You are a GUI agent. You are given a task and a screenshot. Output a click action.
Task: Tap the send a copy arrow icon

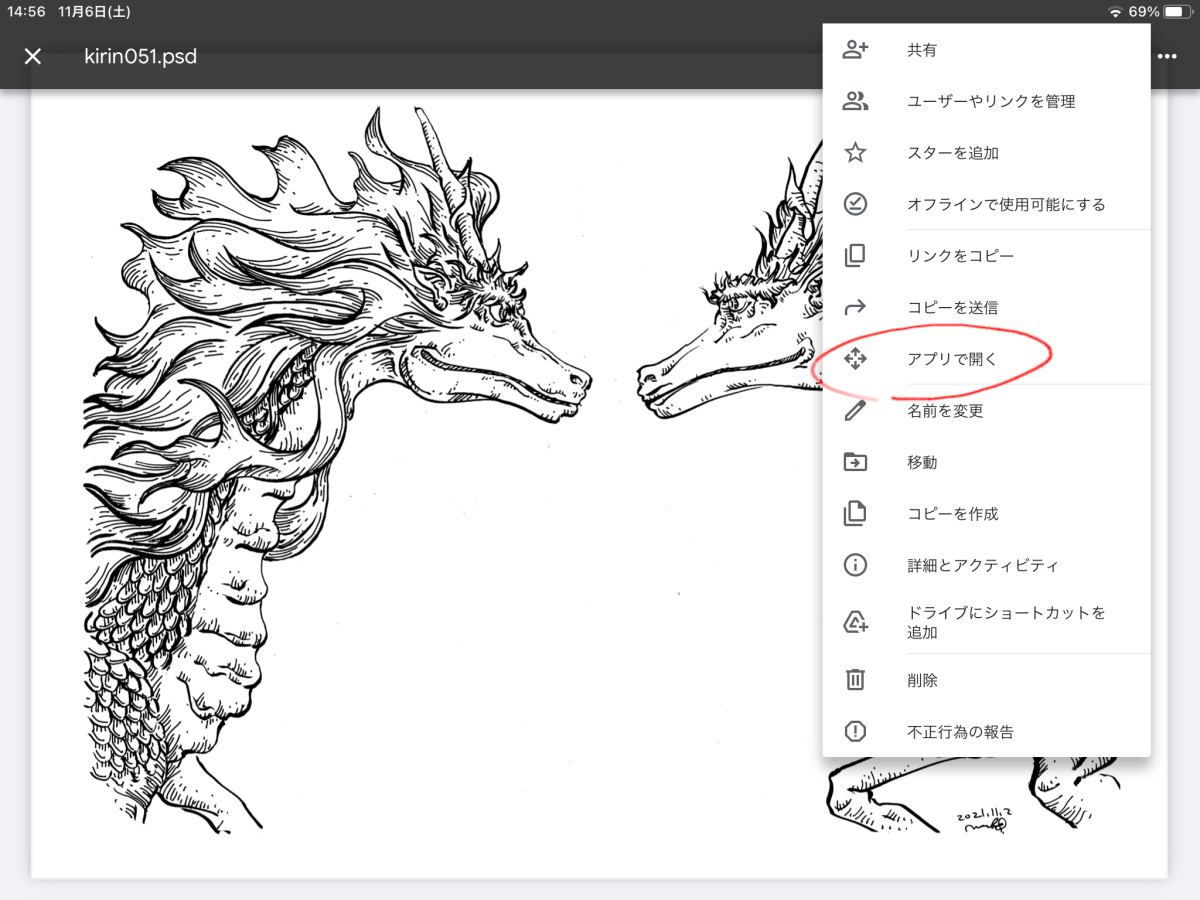pos(855,307)
